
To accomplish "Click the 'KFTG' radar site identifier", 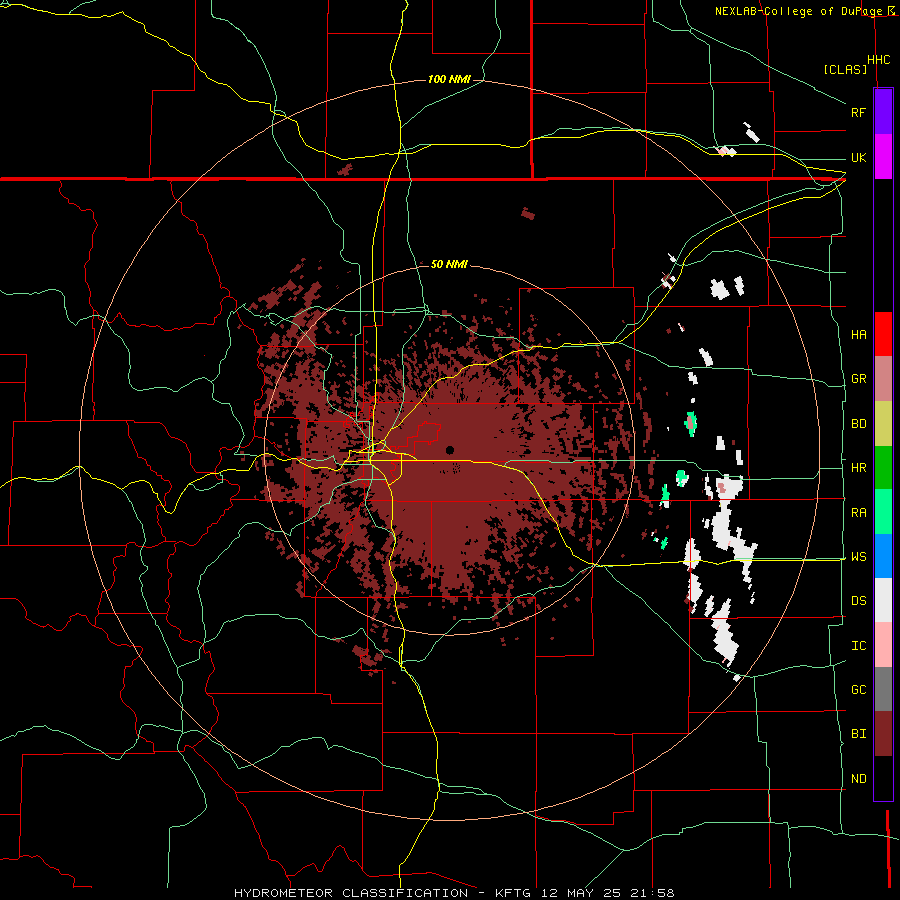I will point(513,893).
